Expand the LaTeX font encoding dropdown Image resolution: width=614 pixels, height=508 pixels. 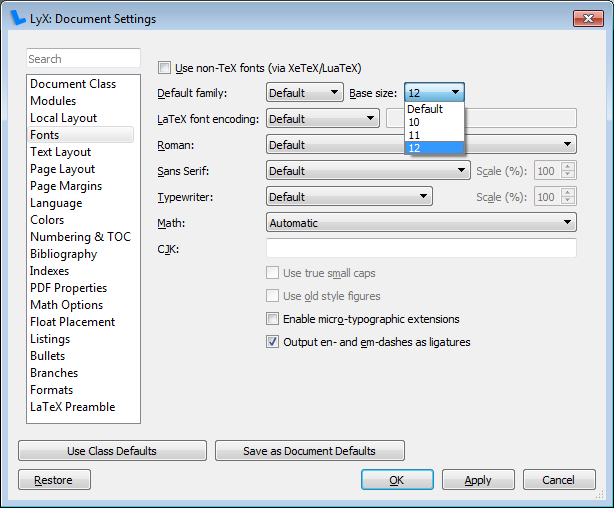[323, 118]
